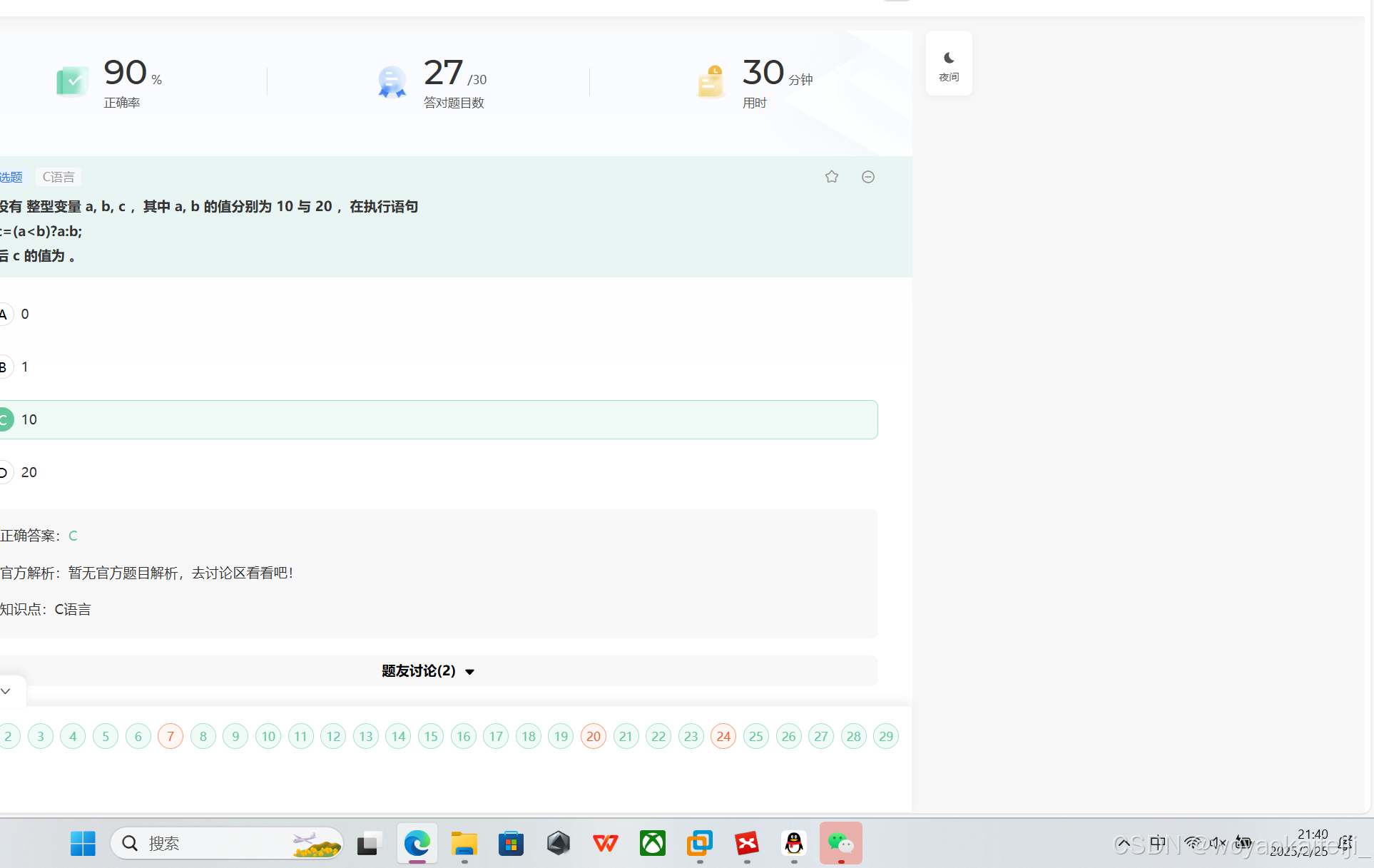Viewport: 1374px width, 868px height.
Task: Show hidden system tray icons chevron
Action: coord(1123,844)
